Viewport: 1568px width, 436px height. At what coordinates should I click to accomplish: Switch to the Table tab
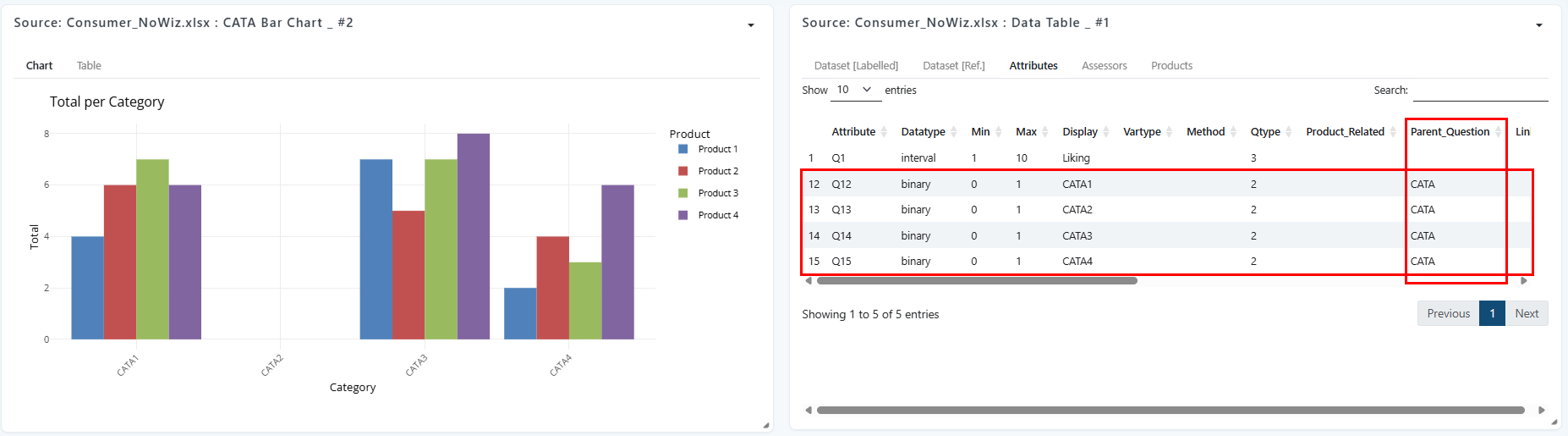[x=89, y=65]
